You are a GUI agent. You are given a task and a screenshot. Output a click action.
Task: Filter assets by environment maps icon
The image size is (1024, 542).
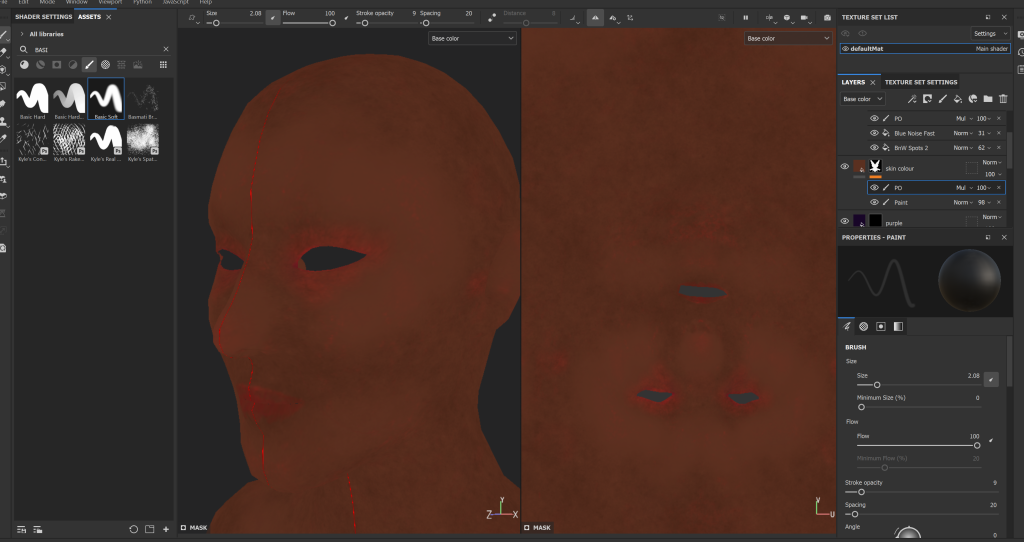pyautogui.click(x=138, y=65)
